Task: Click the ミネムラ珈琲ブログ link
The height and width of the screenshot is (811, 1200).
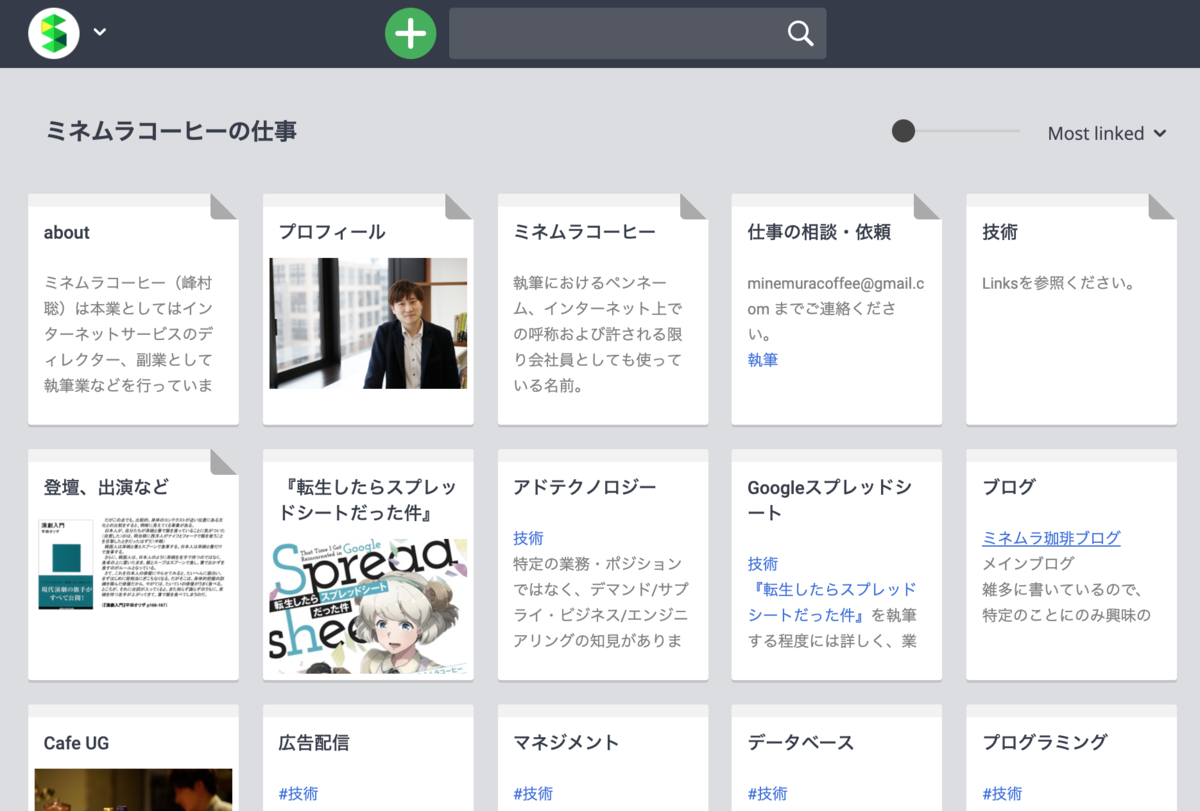Action: pos(1051,538)
